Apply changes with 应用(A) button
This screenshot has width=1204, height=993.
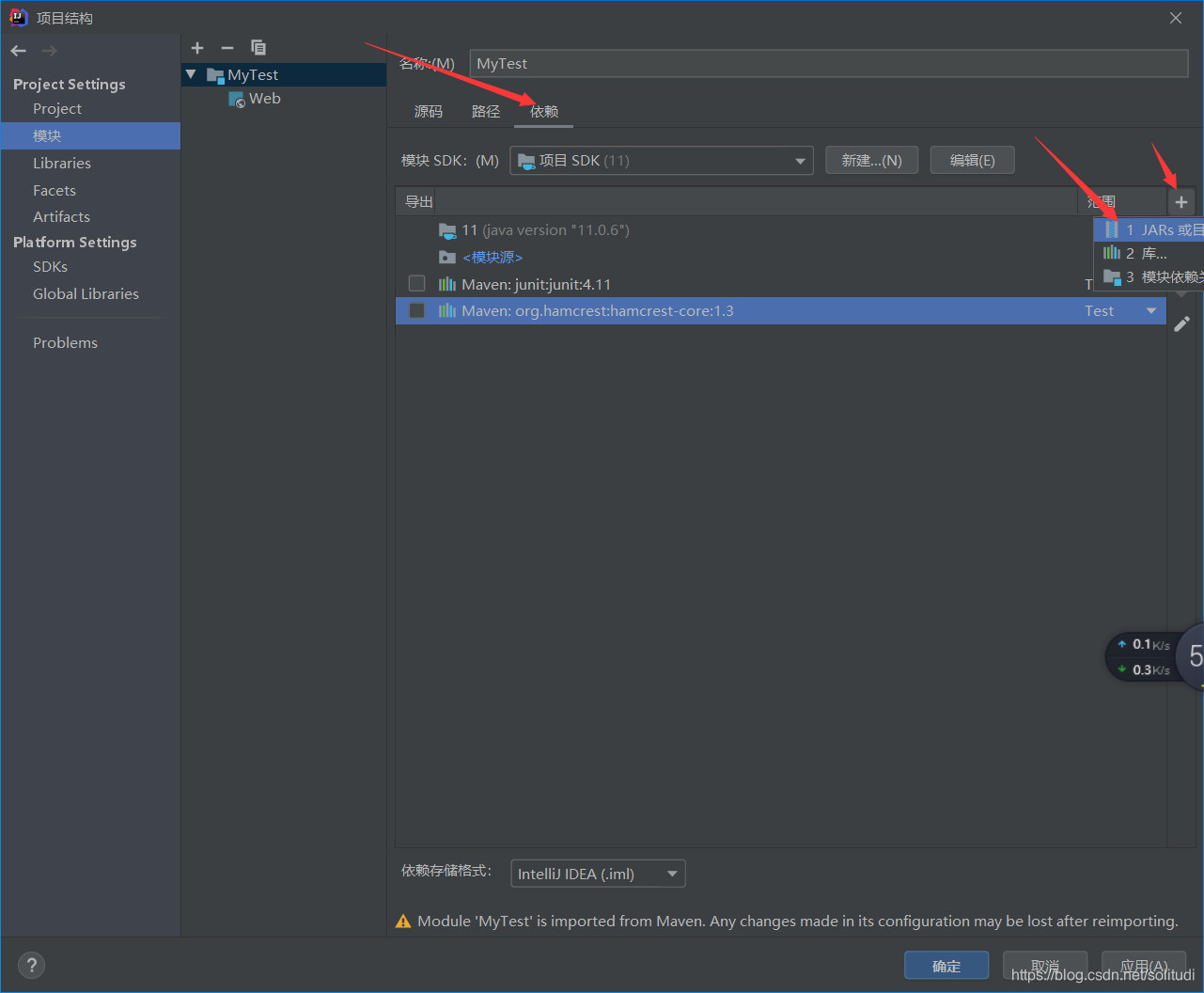(1144, 966)
